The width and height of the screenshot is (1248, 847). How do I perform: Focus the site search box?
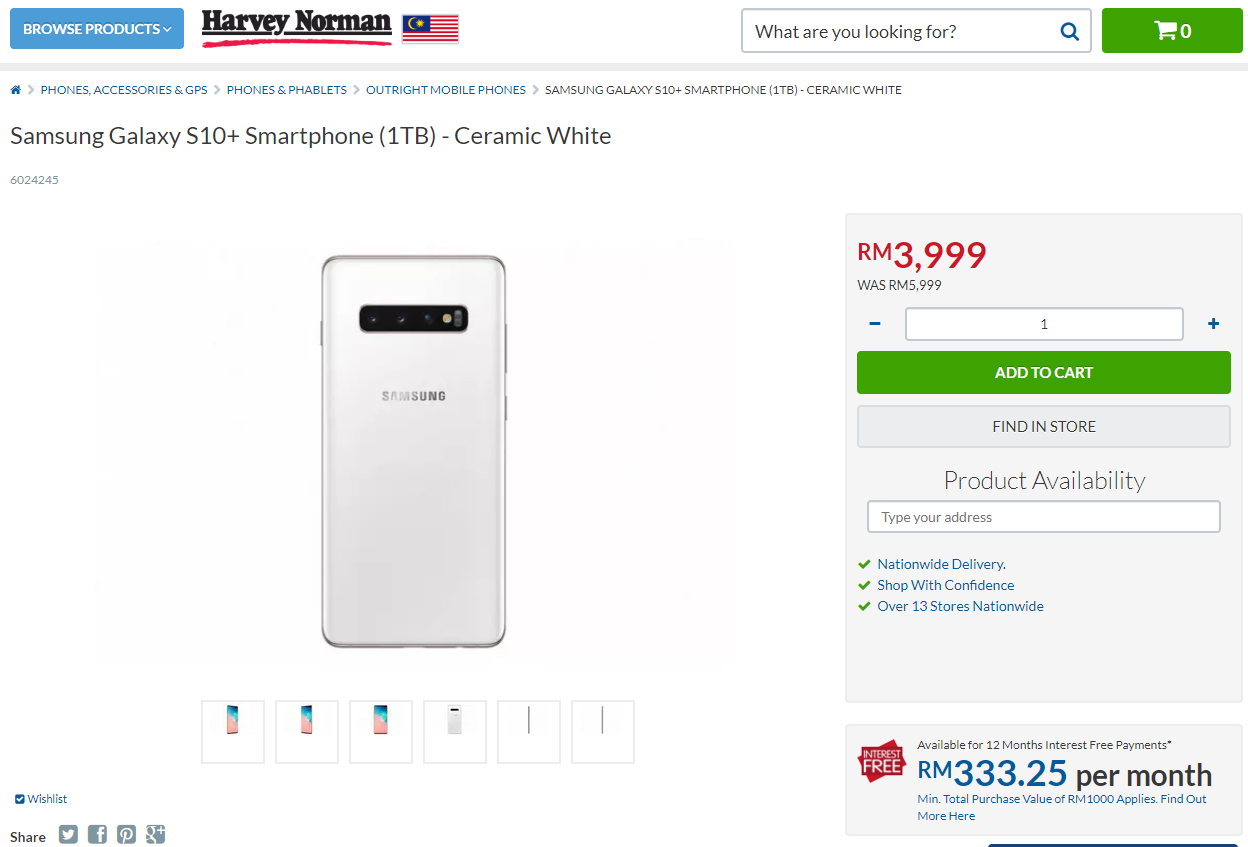pos(900,31)
